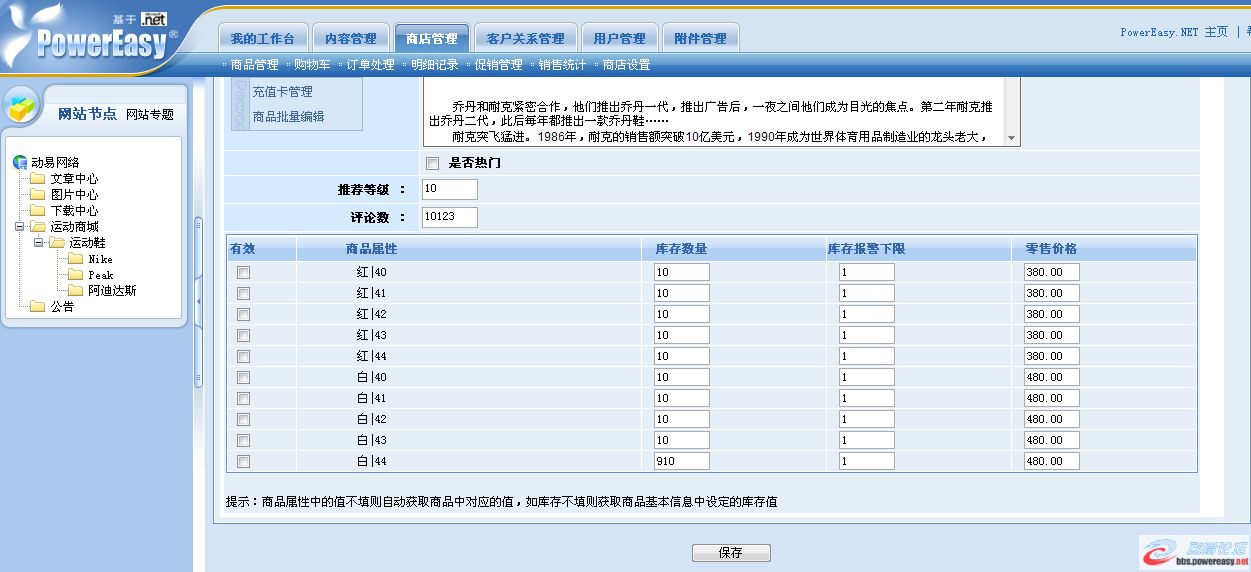
Task: Click the 文章中心 folder icon
Action: click(x=38, y=179)
